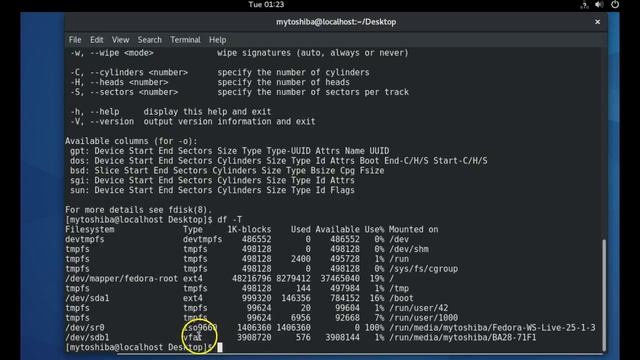This screenshot has width=640, height=360.
Task: Click the 'bsd:' columns line
Action: [x=227, y=171]
